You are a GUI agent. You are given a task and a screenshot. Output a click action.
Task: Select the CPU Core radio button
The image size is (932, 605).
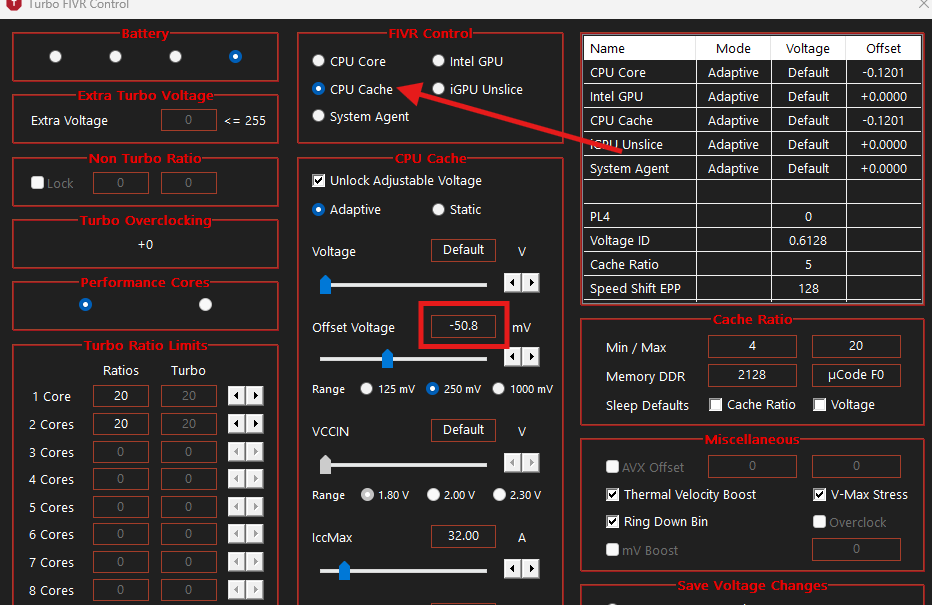[319, 61]
